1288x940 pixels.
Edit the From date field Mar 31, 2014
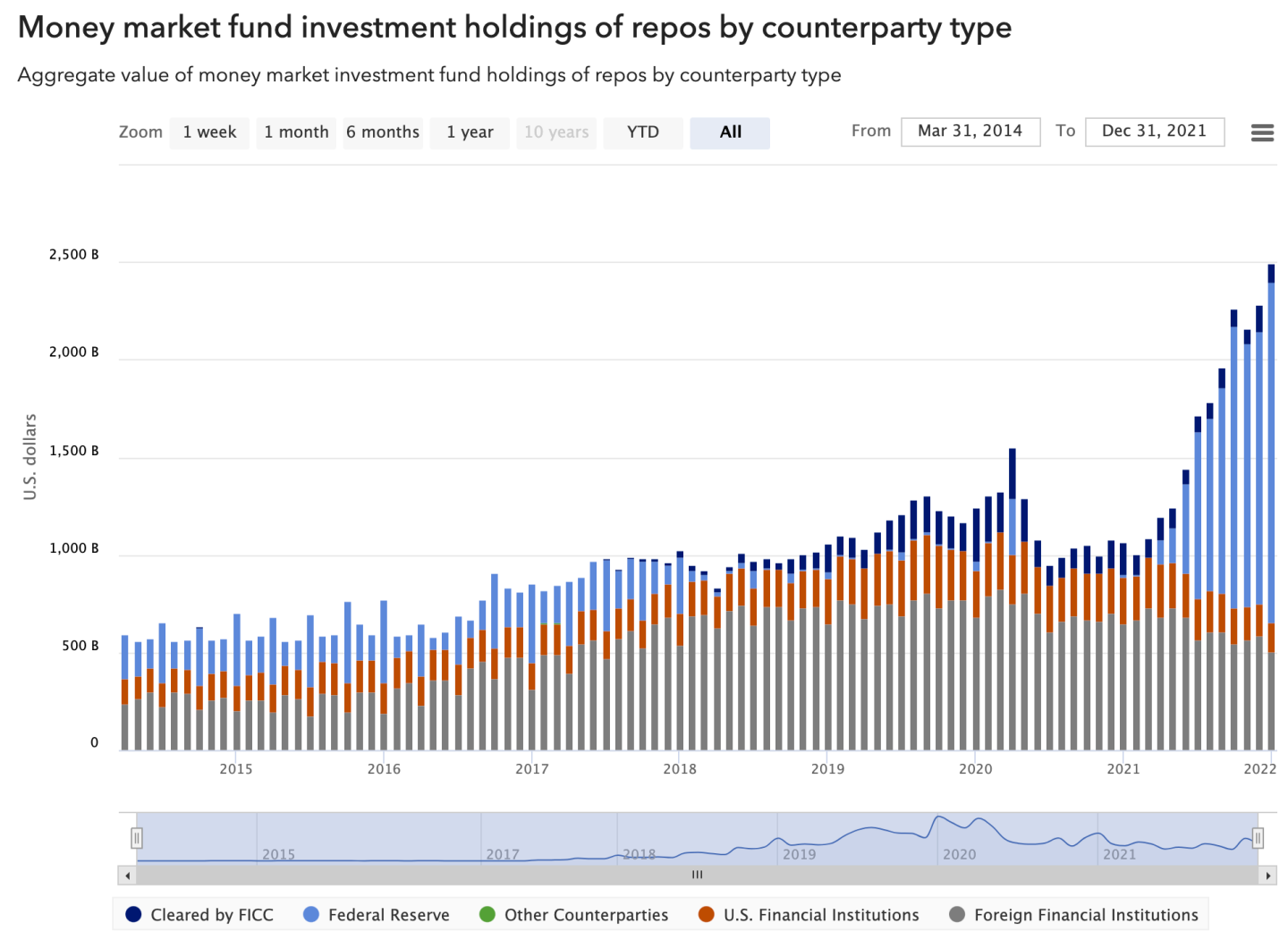(x=970, y=131)
